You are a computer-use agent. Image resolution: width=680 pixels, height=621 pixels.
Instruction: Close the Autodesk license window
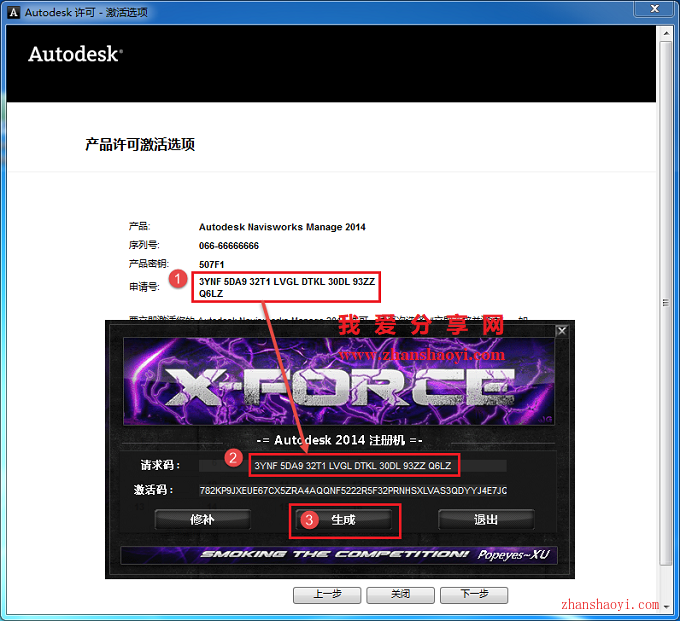coord(654,9)
